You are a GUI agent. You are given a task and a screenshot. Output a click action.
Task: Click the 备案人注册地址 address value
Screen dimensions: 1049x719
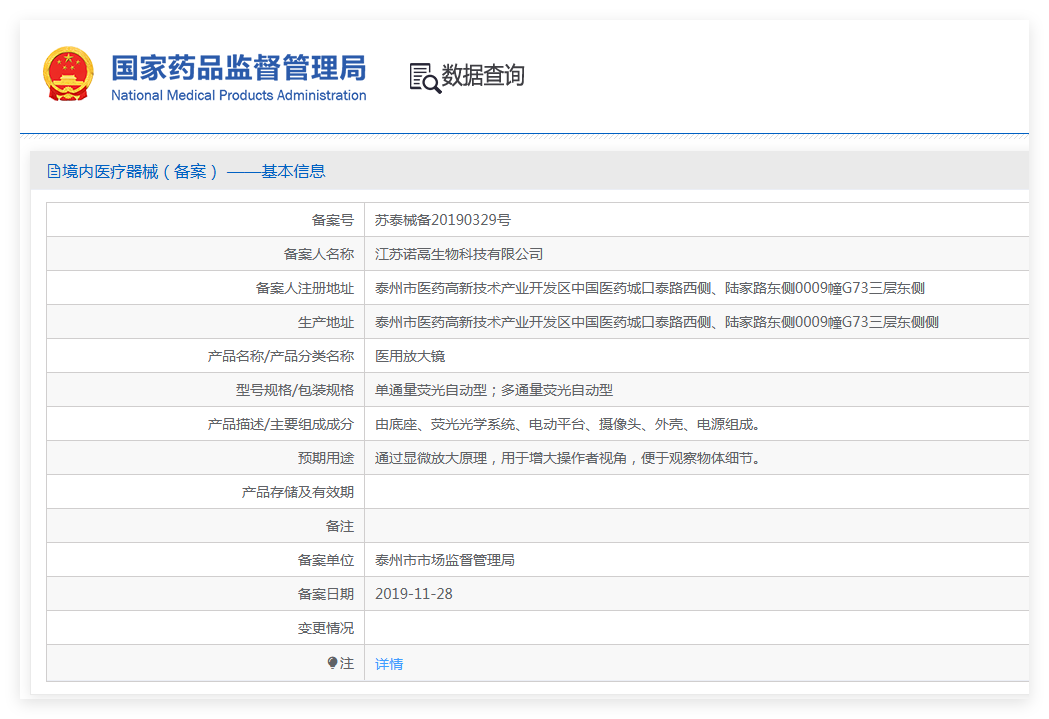tap(649, 288)
